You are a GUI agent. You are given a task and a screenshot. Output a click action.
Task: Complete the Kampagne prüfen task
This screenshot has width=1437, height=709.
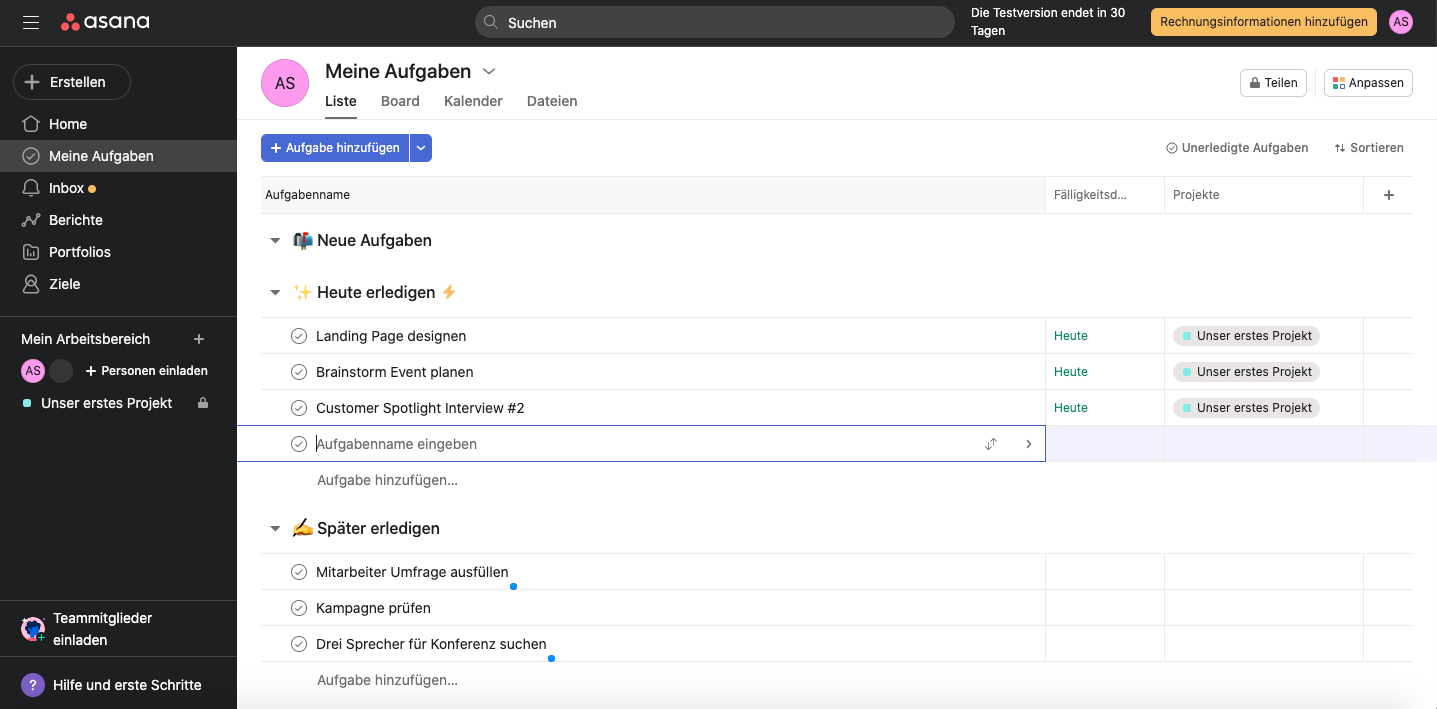click(x=299, y=608)
